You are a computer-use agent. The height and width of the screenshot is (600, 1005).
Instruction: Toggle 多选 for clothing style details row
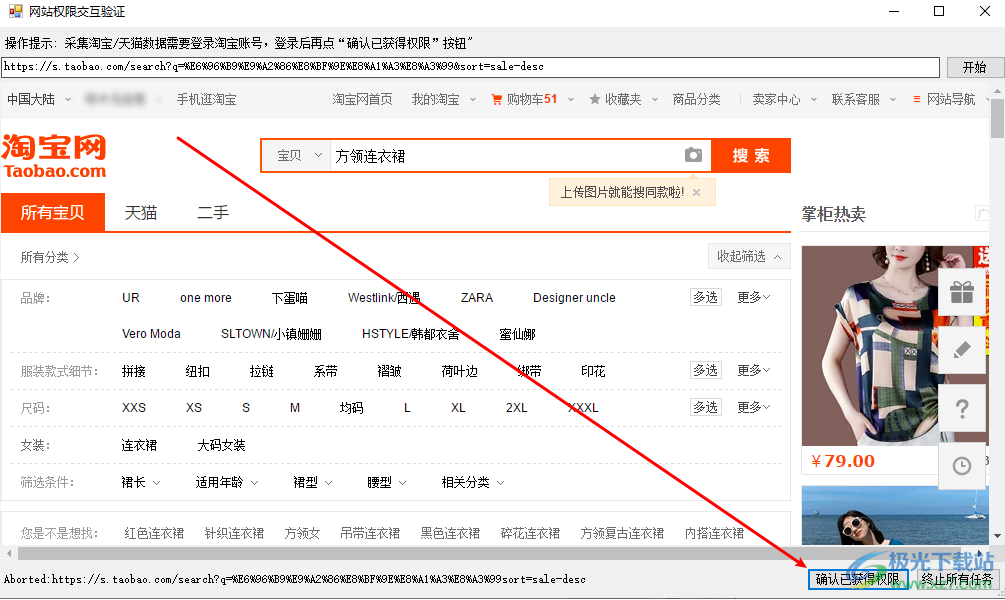pyautogui.click(x=705, y=370)
